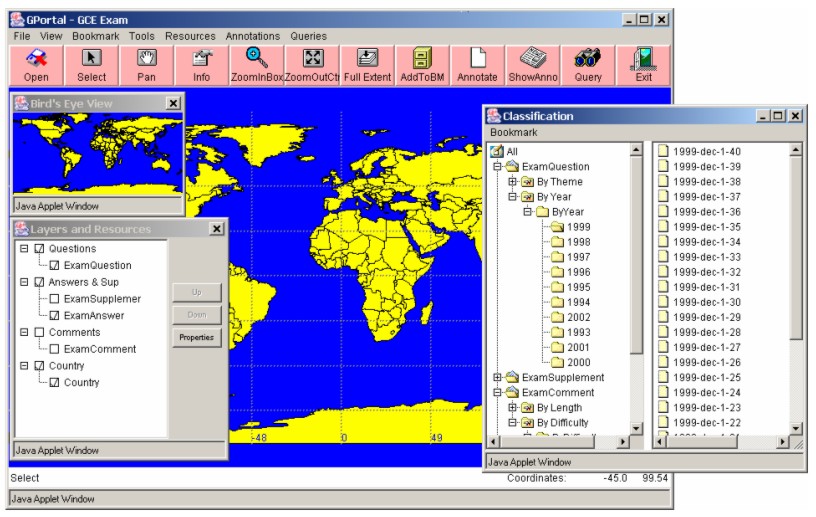Click the document list vertical scrollbar up arrow
Viewport: 816px width, 517px height.
click(x=796, y=150)
